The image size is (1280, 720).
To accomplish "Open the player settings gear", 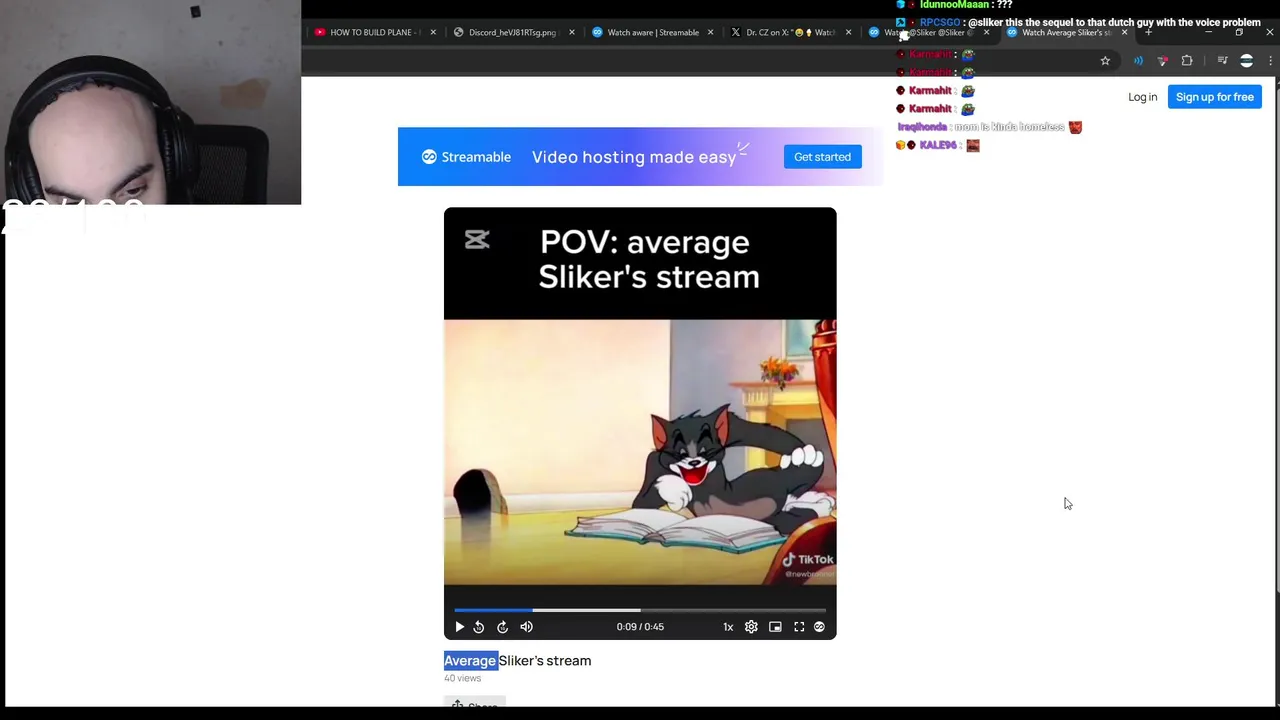I will coord(751,627).
